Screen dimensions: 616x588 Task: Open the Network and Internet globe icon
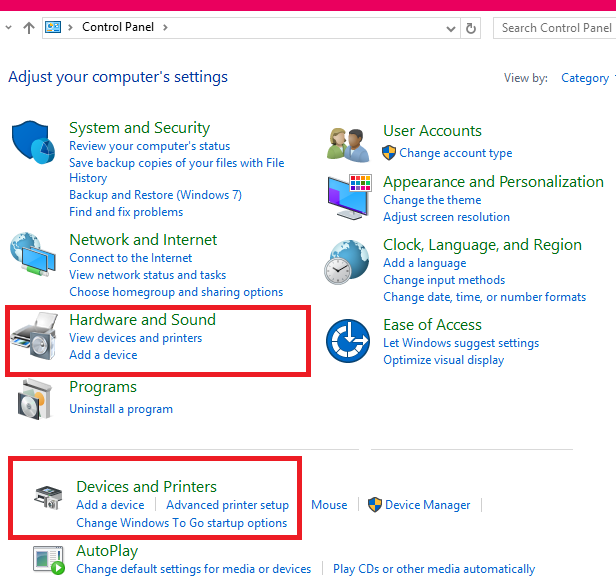tap(33, 255)
